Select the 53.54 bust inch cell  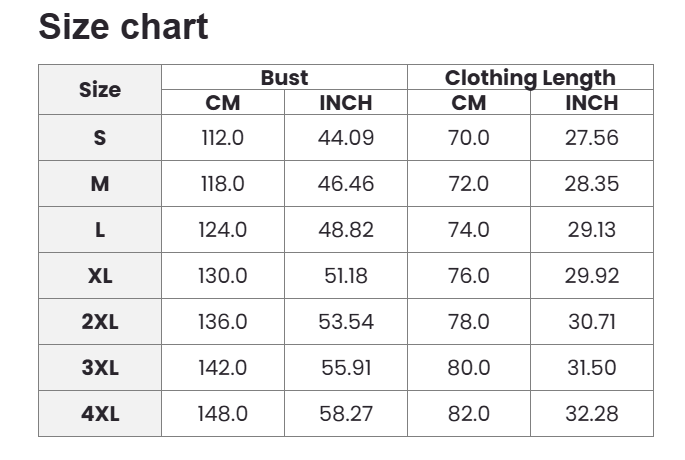click(x=346, y=322)
